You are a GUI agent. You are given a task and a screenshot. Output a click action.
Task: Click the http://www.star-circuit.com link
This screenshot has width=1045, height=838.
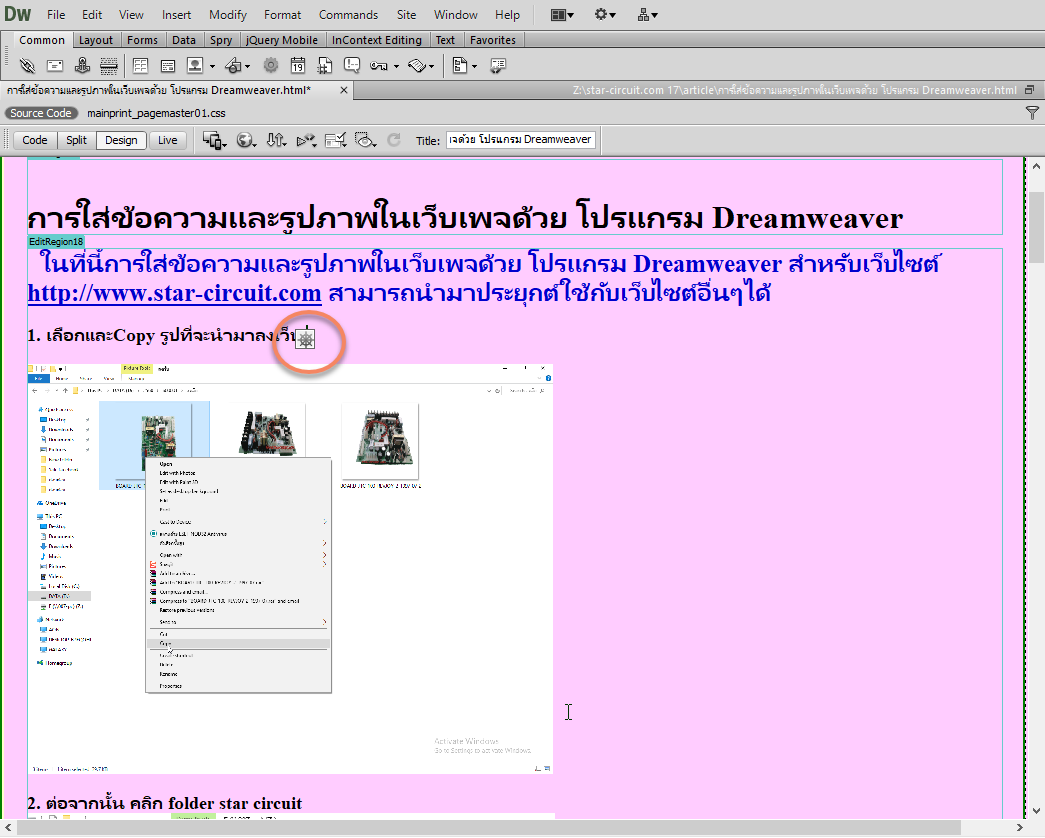(x=175, y=293)
